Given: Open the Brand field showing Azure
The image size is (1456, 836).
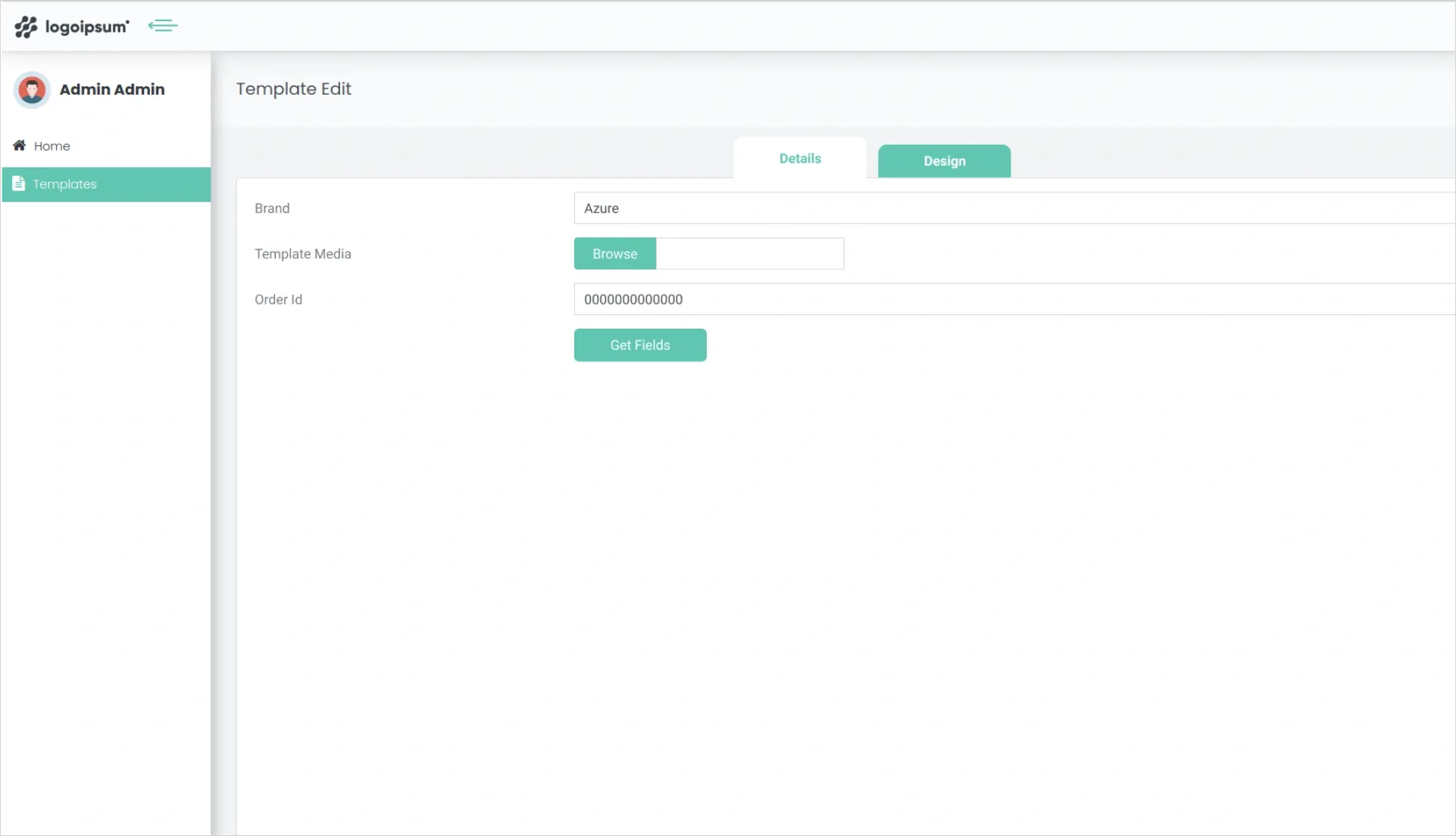Looking at the screenshot, I should 833,208.
